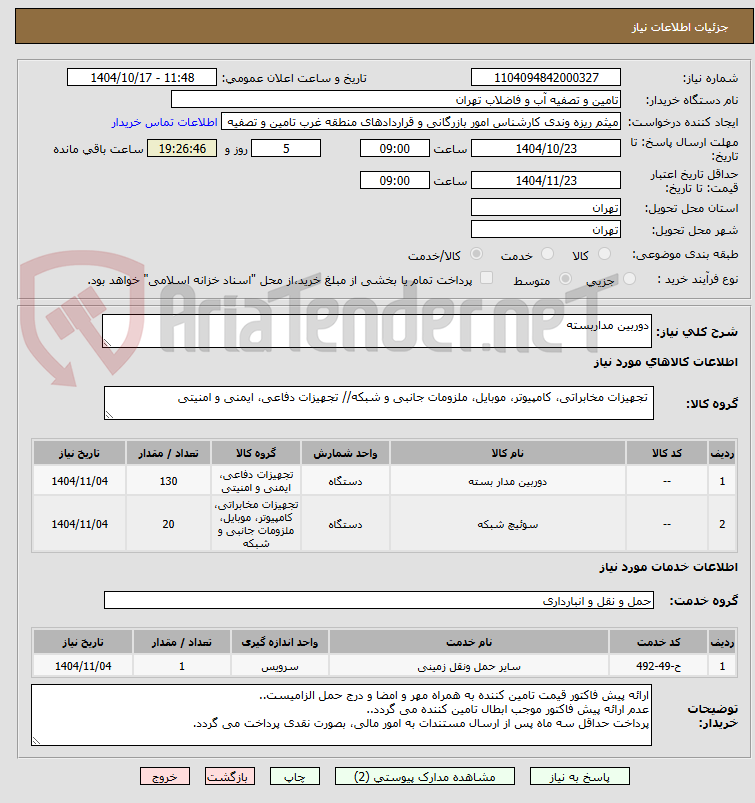This screenshot has height=803, width=755.
Task: Select the خدمت radio button
Action: 548,253
